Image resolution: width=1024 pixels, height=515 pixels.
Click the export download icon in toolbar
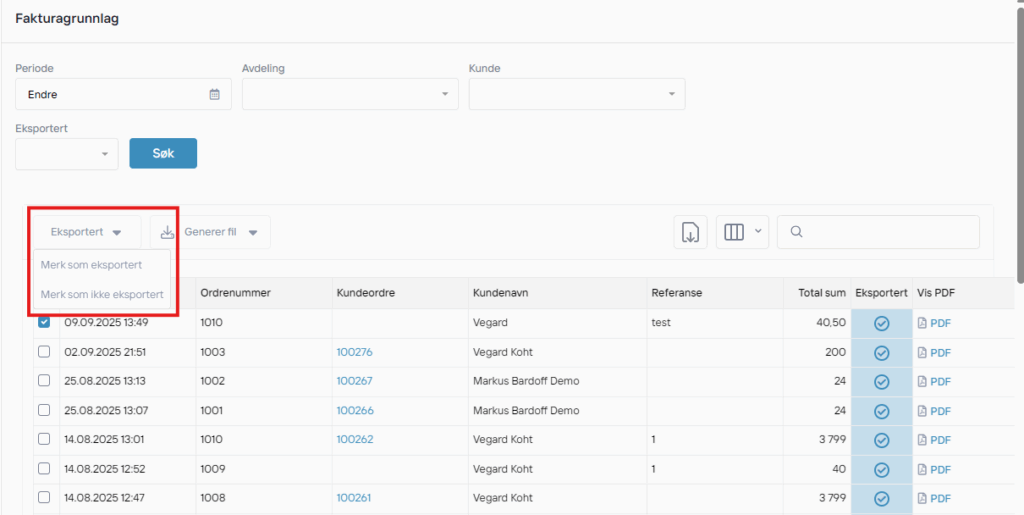[690, 232]
